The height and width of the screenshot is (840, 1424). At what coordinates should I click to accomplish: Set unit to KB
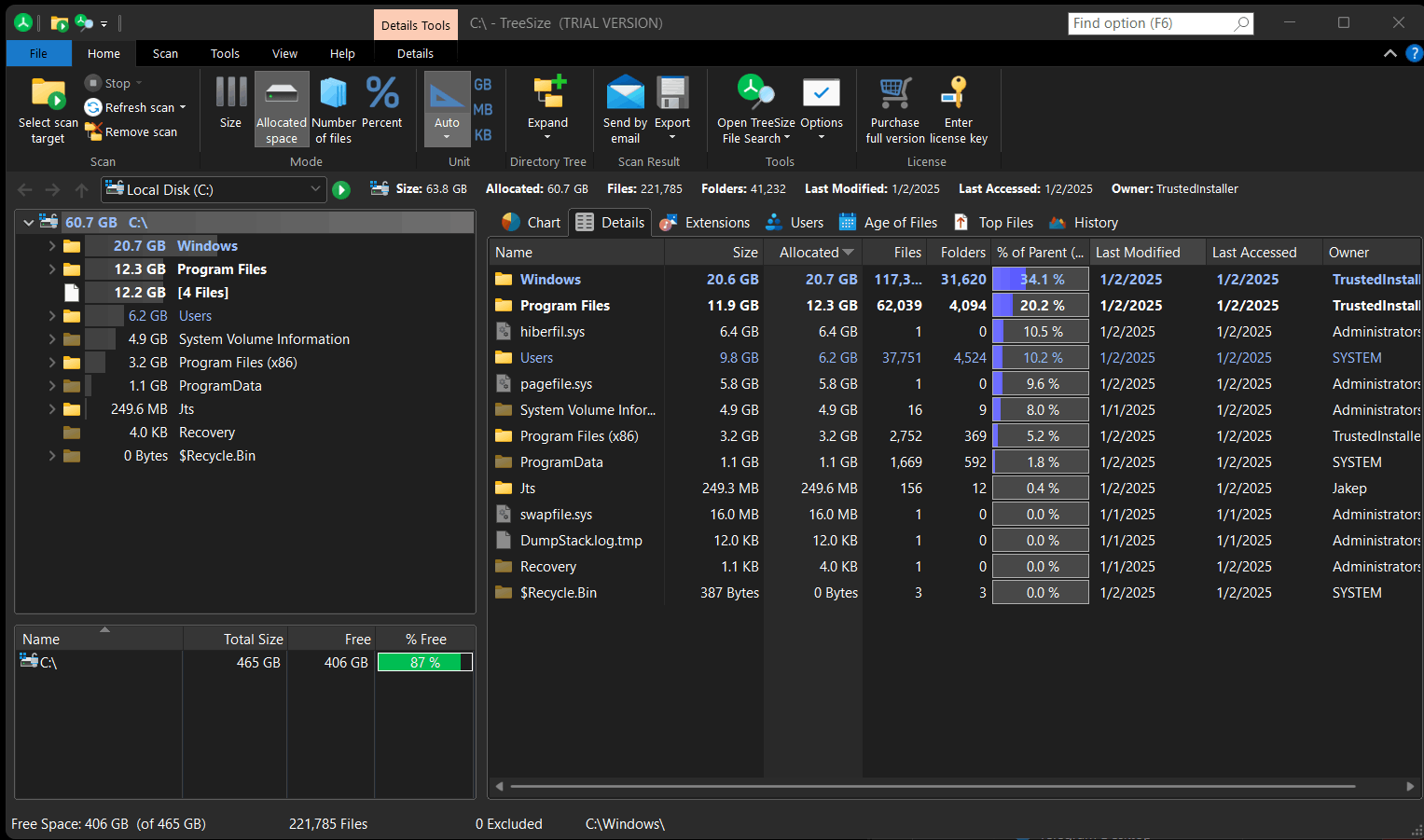tap(483, 135)
